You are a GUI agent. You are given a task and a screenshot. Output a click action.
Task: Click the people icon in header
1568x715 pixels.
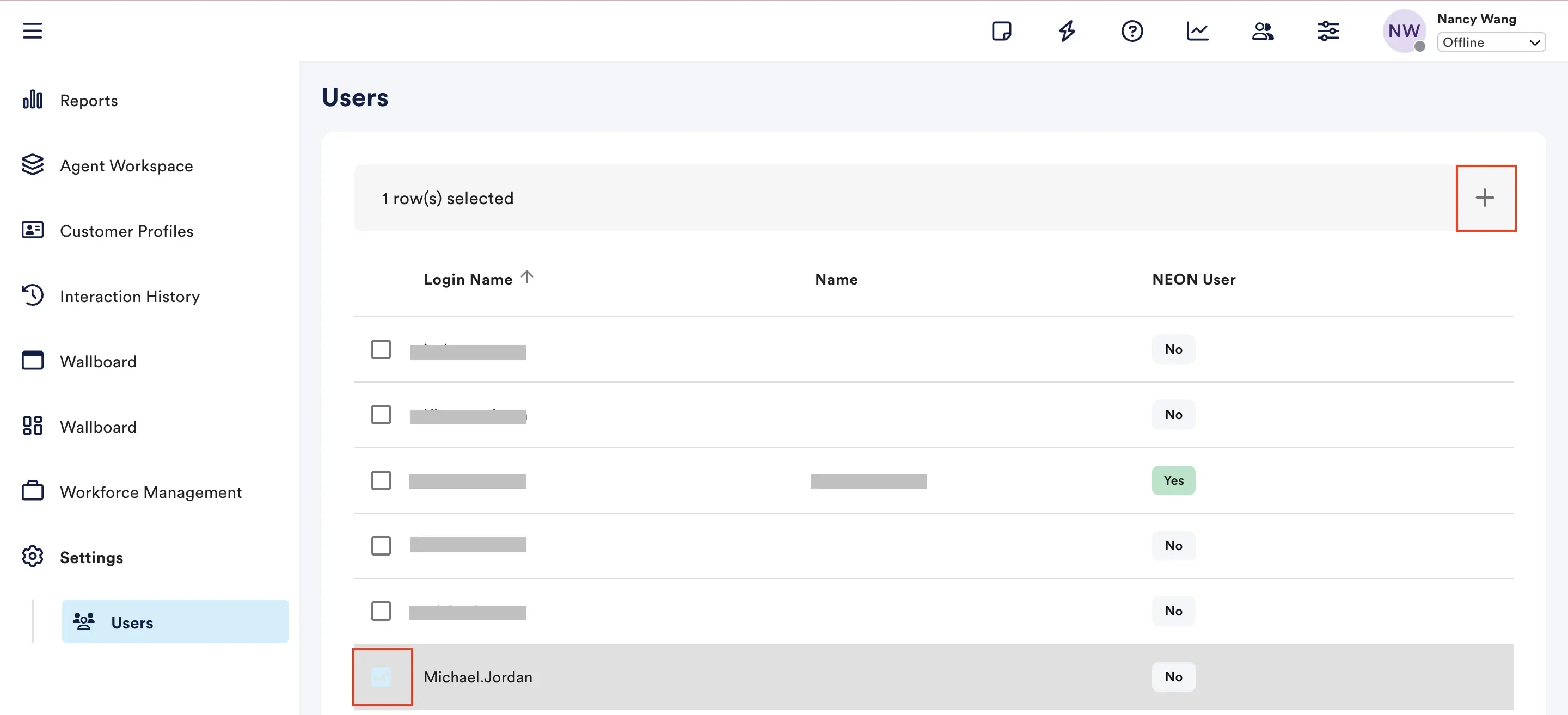[x=1263, y=30]
